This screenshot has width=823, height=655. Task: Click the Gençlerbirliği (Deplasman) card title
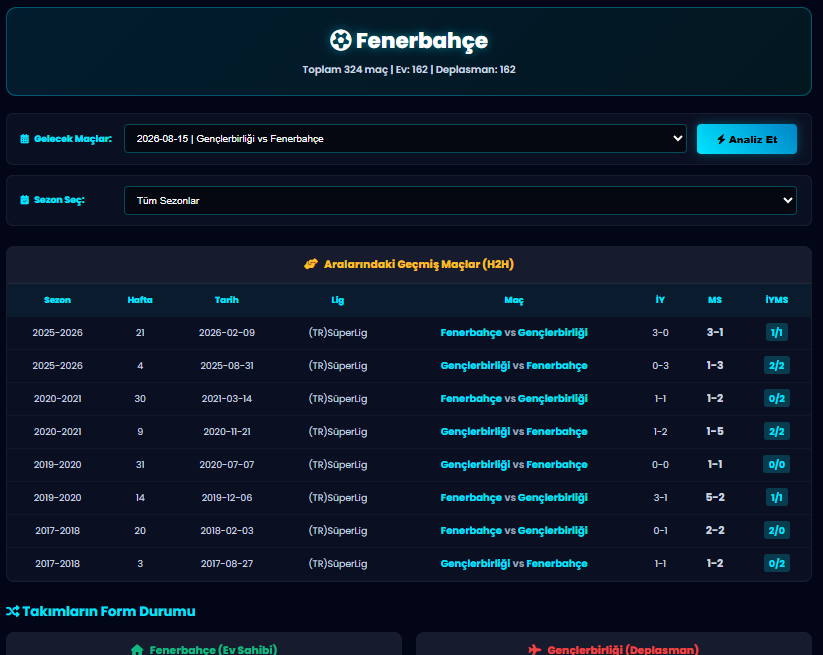[x=623, y=650]
